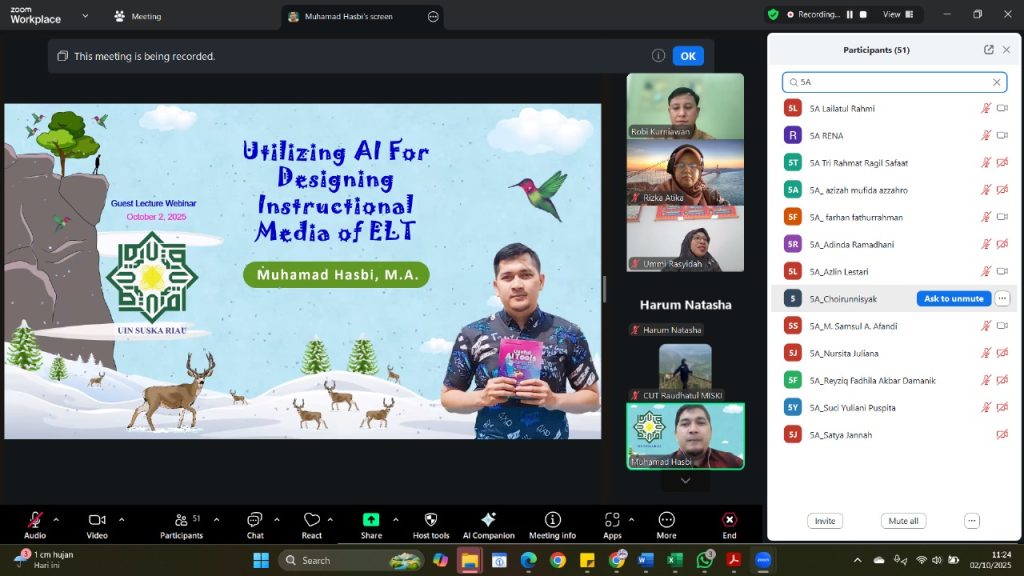
Task: Open Meeting info icon
Action: pos(552,520)
